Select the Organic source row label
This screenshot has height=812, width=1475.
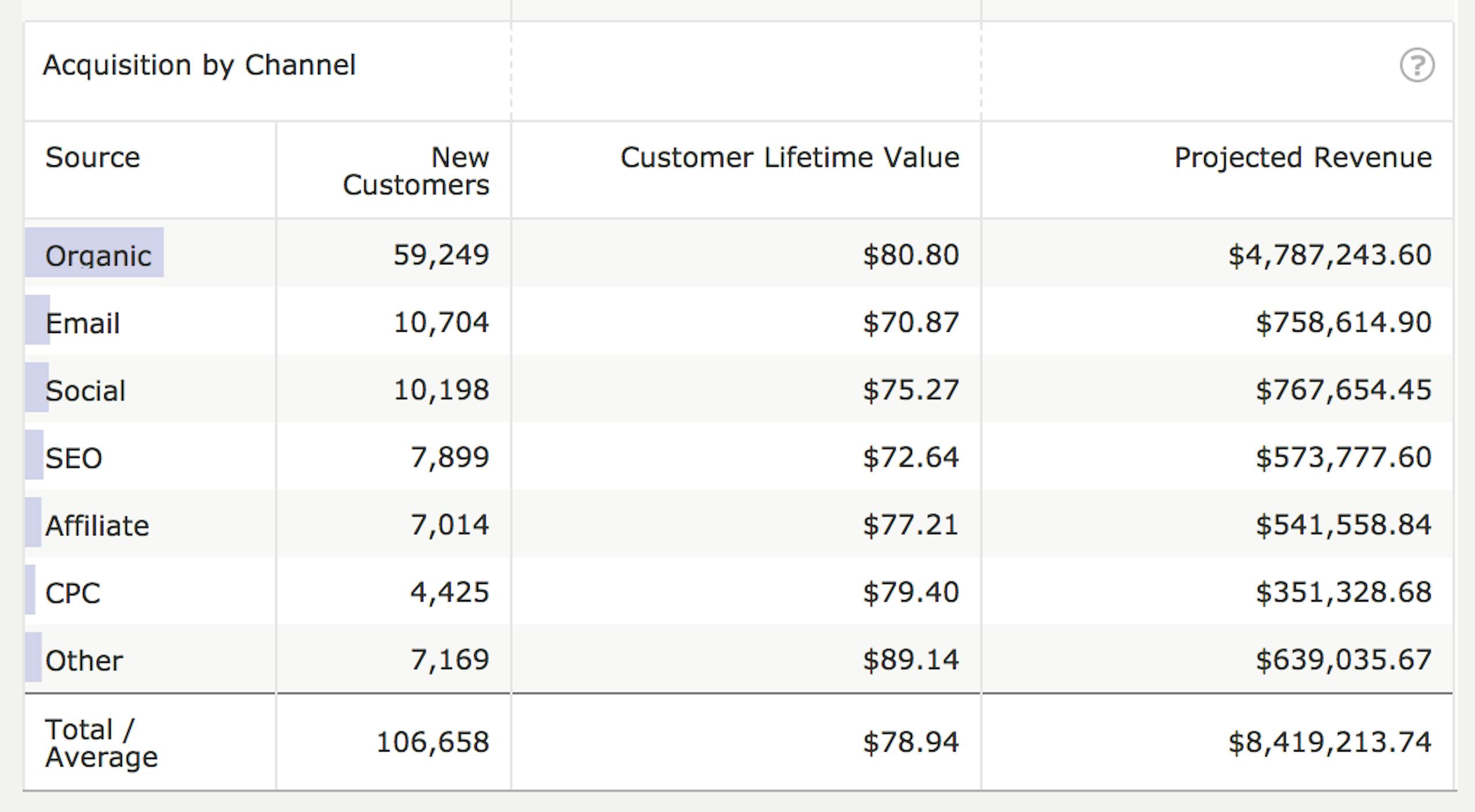pyautogui.click(x=98, y=255)
